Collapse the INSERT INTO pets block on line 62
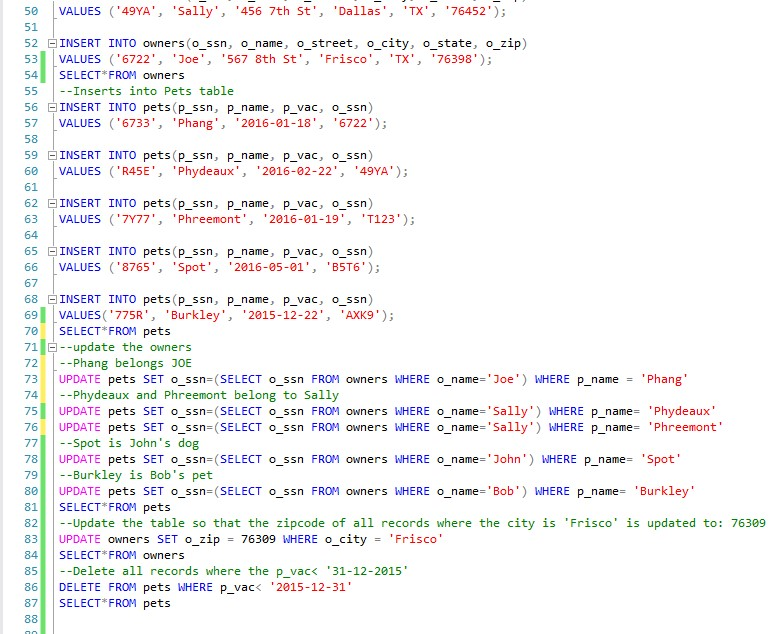 coord(52,203)
